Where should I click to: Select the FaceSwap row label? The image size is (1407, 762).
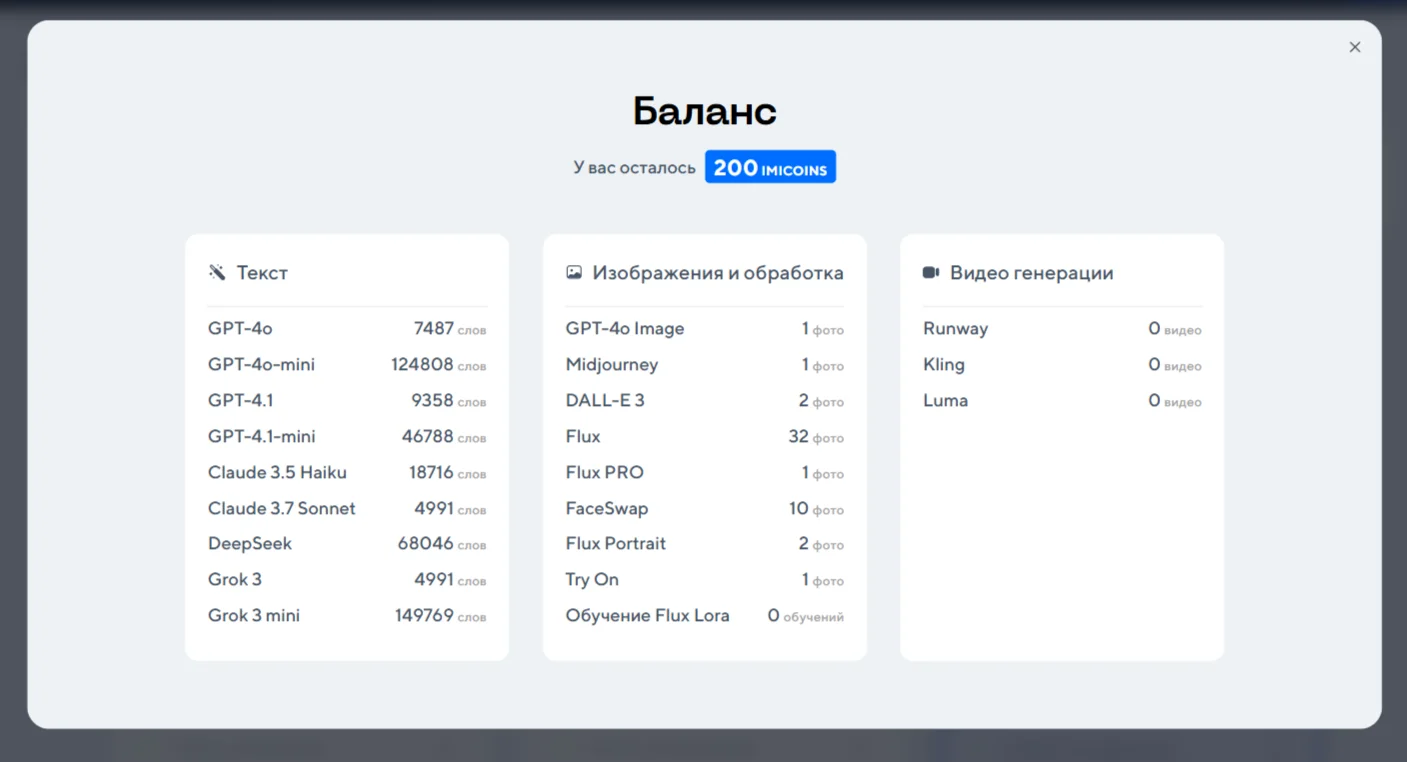tap(607, 509)
